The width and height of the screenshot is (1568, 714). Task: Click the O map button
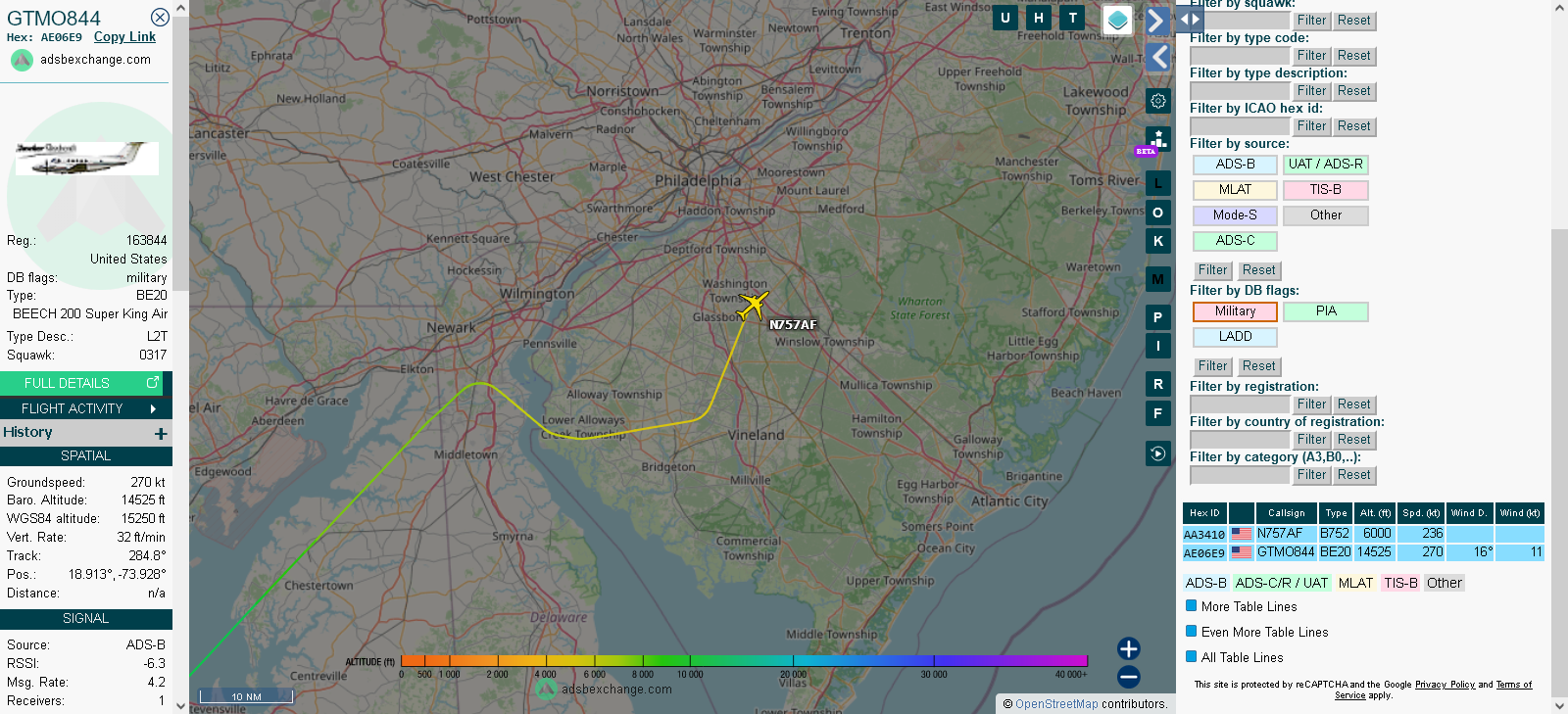(x=1158, y=213)
